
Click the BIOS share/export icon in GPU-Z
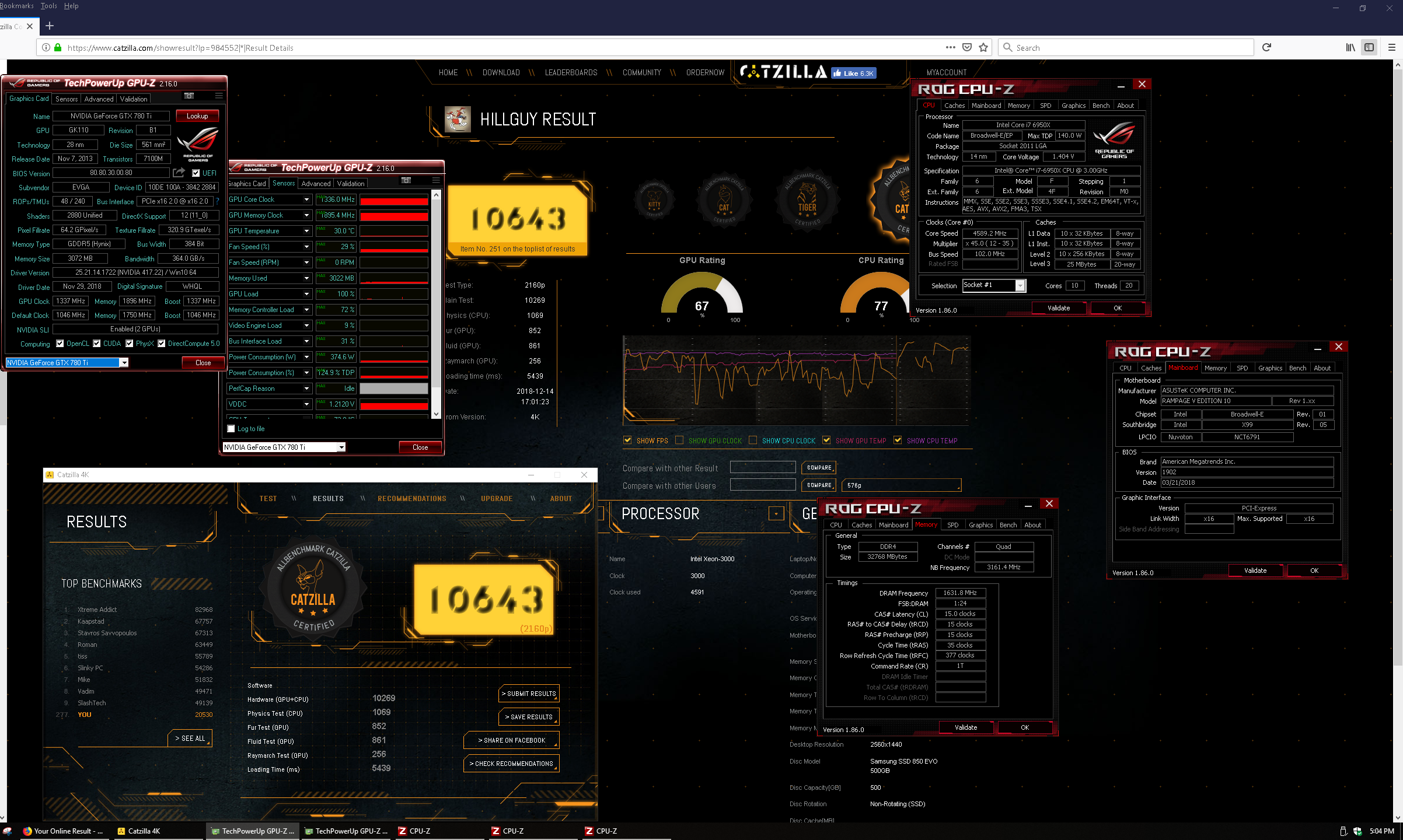179,173
